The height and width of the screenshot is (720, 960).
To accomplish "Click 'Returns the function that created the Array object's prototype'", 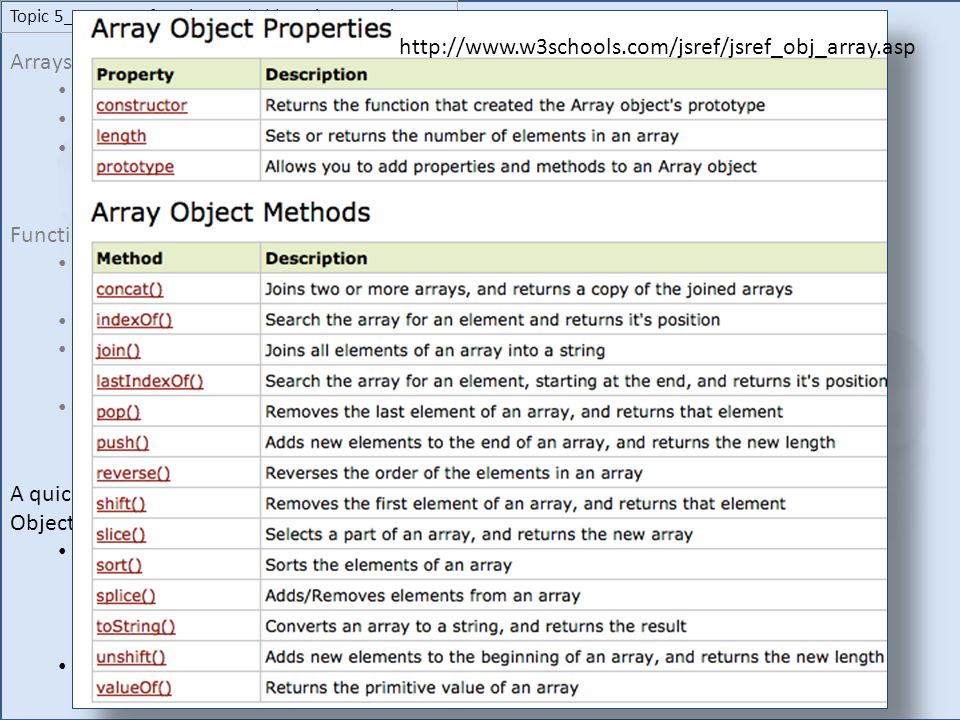I will [x=515, y=105].
